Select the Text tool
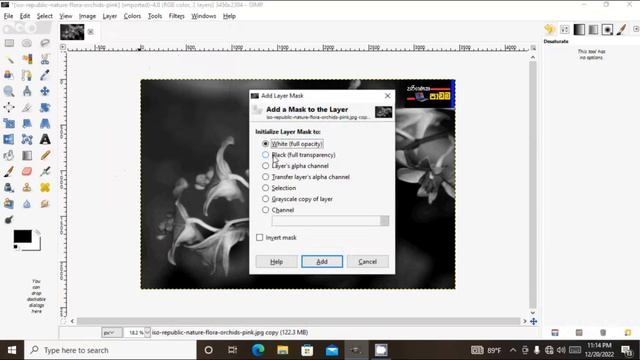Image resolution: width=640 pixels, height=360 pixels. [x=45, y=140]
